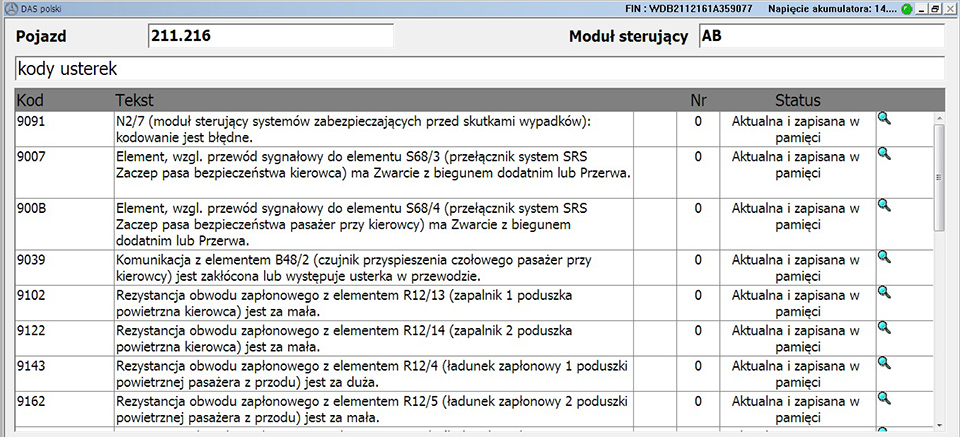The height and width of the screenshot is (437, 960).
Task: Open details magnifier for fault code 9007
Action: (884, 152)
